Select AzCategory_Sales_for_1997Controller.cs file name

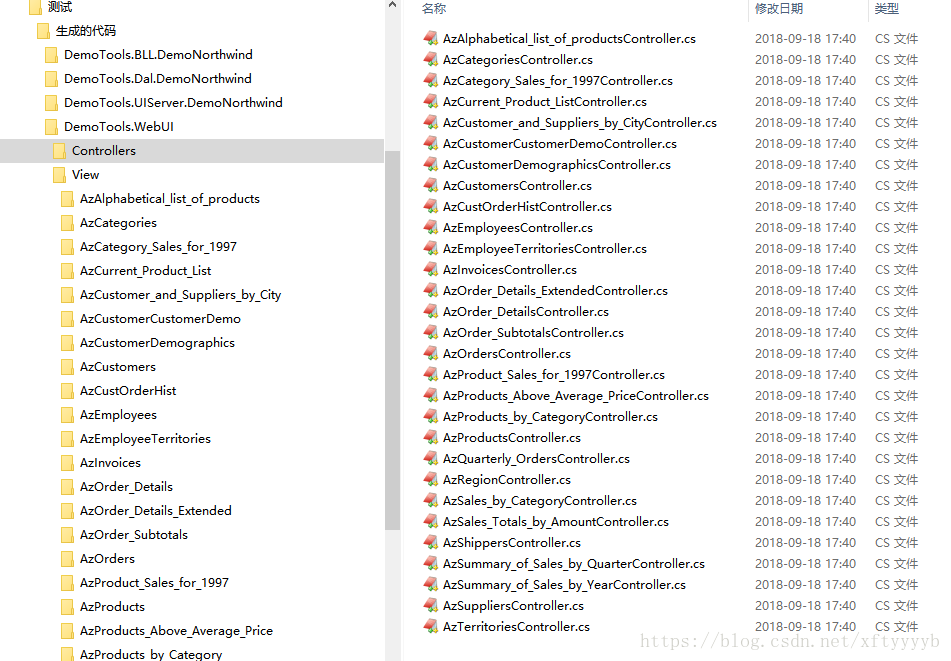tap(557, 81)
